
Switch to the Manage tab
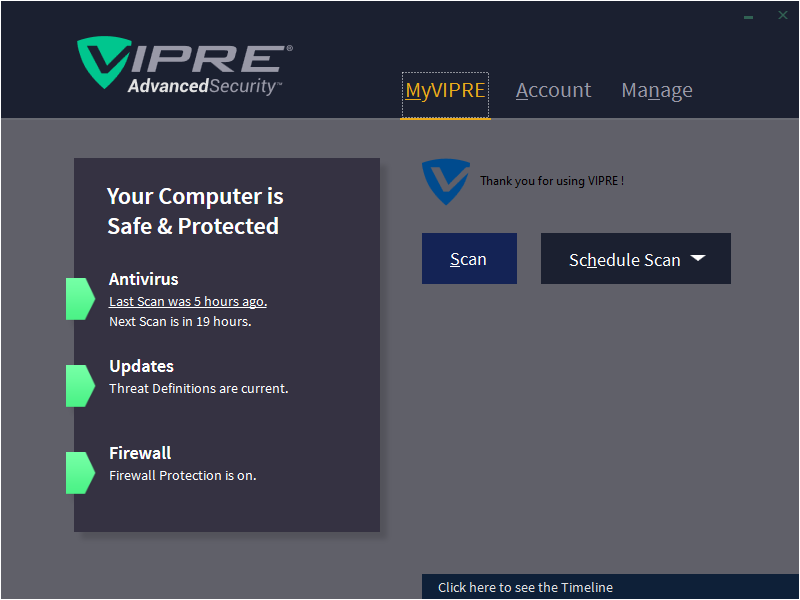pos(657,90)
